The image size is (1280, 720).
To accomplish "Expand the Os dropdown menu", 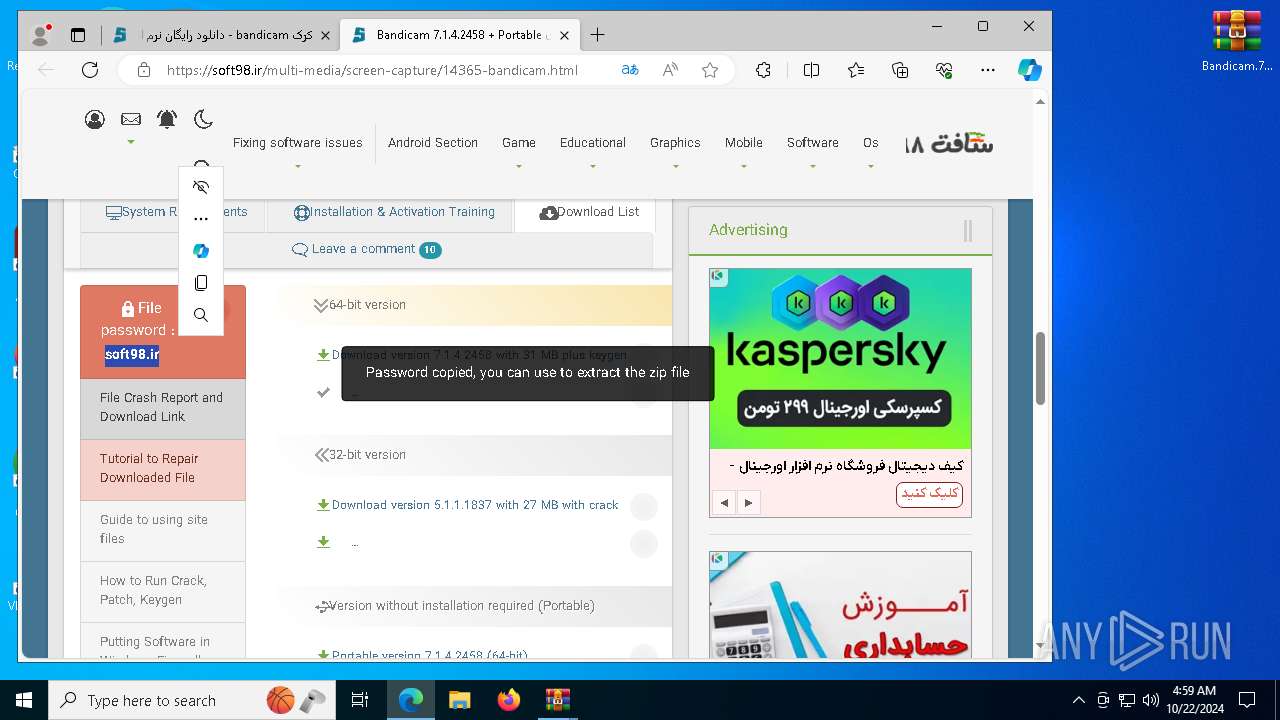I will pyautogui.click(x=871, y=143).
